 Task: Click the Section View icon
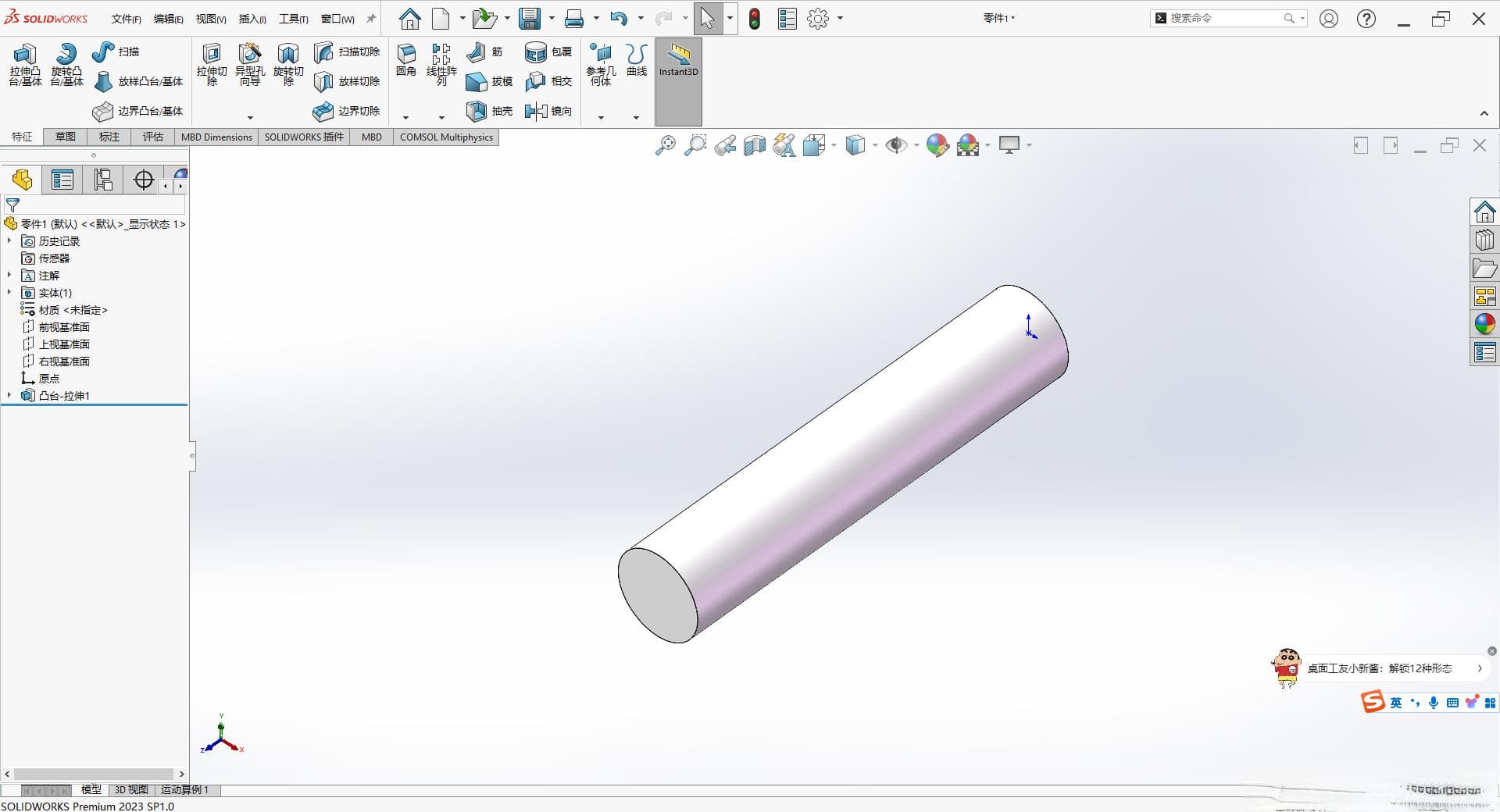pyautogui.click(x=755, y=145)
